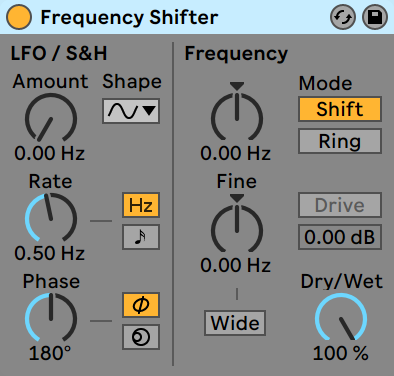Select Hz rate mode button
This screenshot has height=376, width=394.
coord(141,205)
